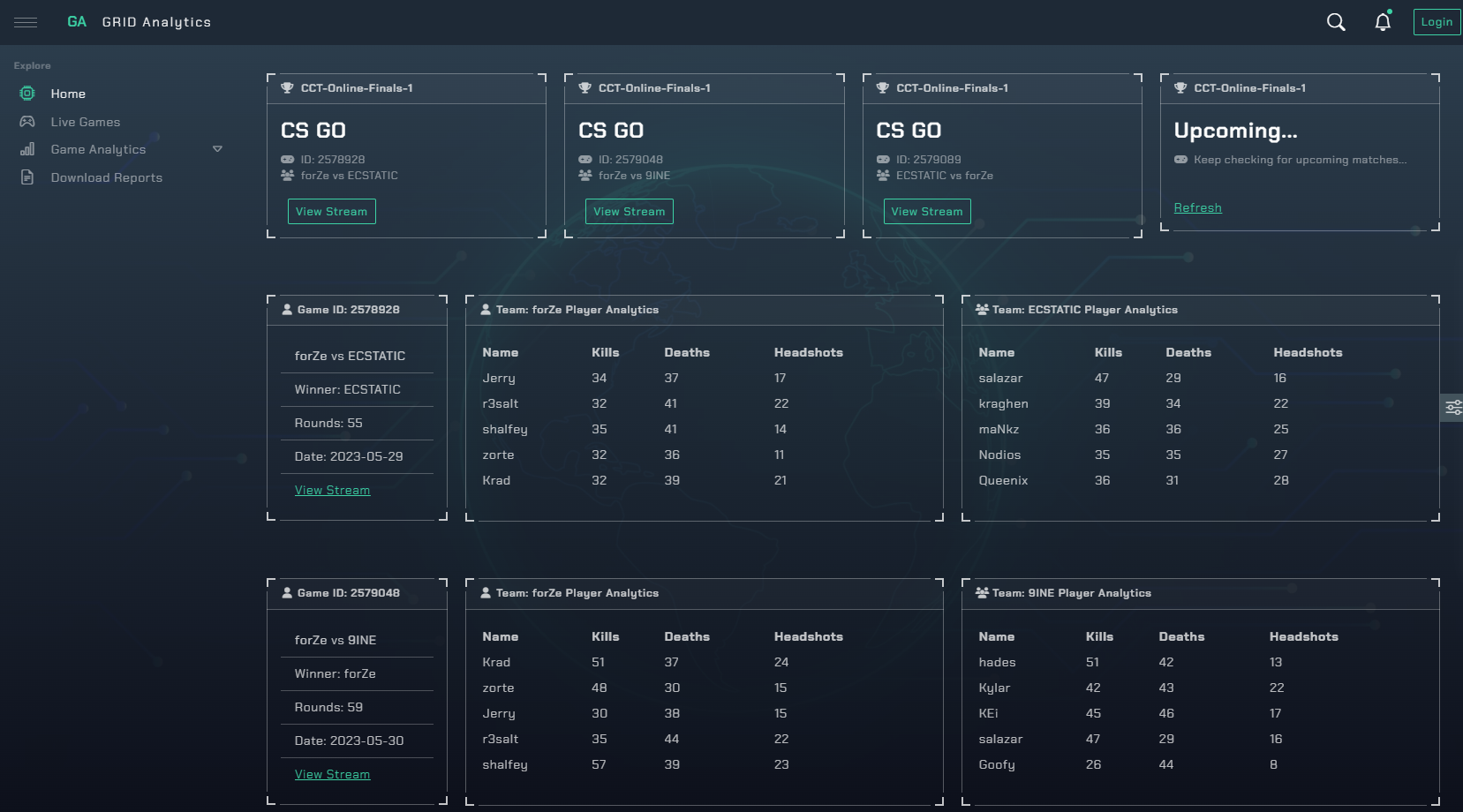
Task: Select Home in the sidebar
Action: [68, 94]
